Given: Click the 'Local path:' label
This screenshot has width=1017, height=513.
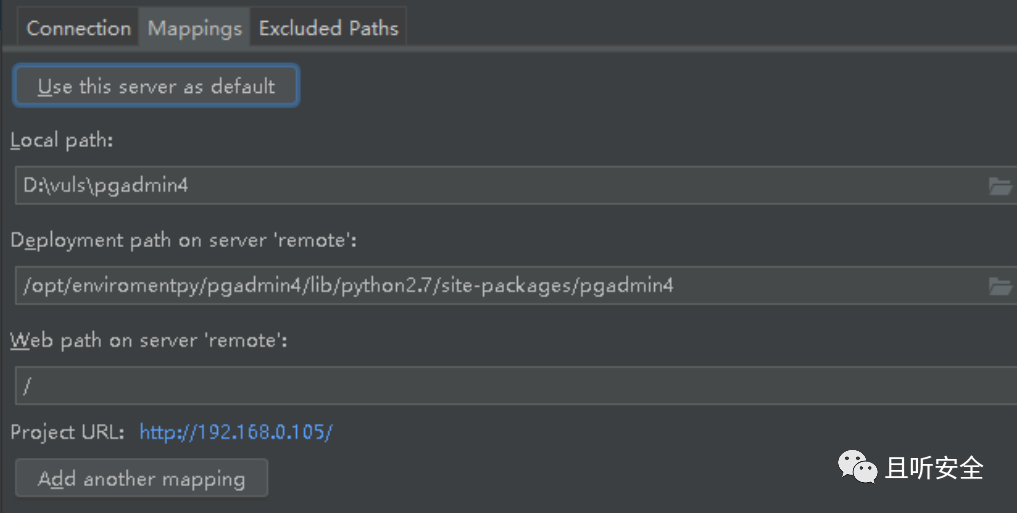Looking at the screenshot, I should coord(62,140).
